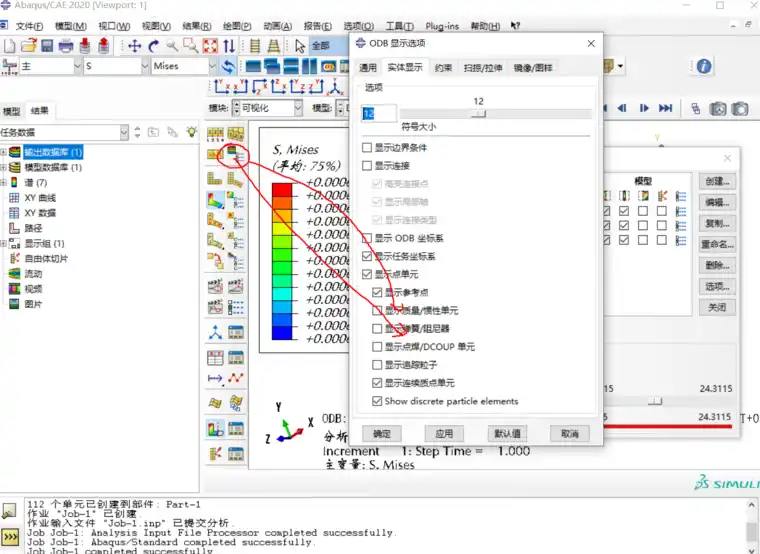
Task: Open the 视口(W) menu
Action: coord(114,26)
